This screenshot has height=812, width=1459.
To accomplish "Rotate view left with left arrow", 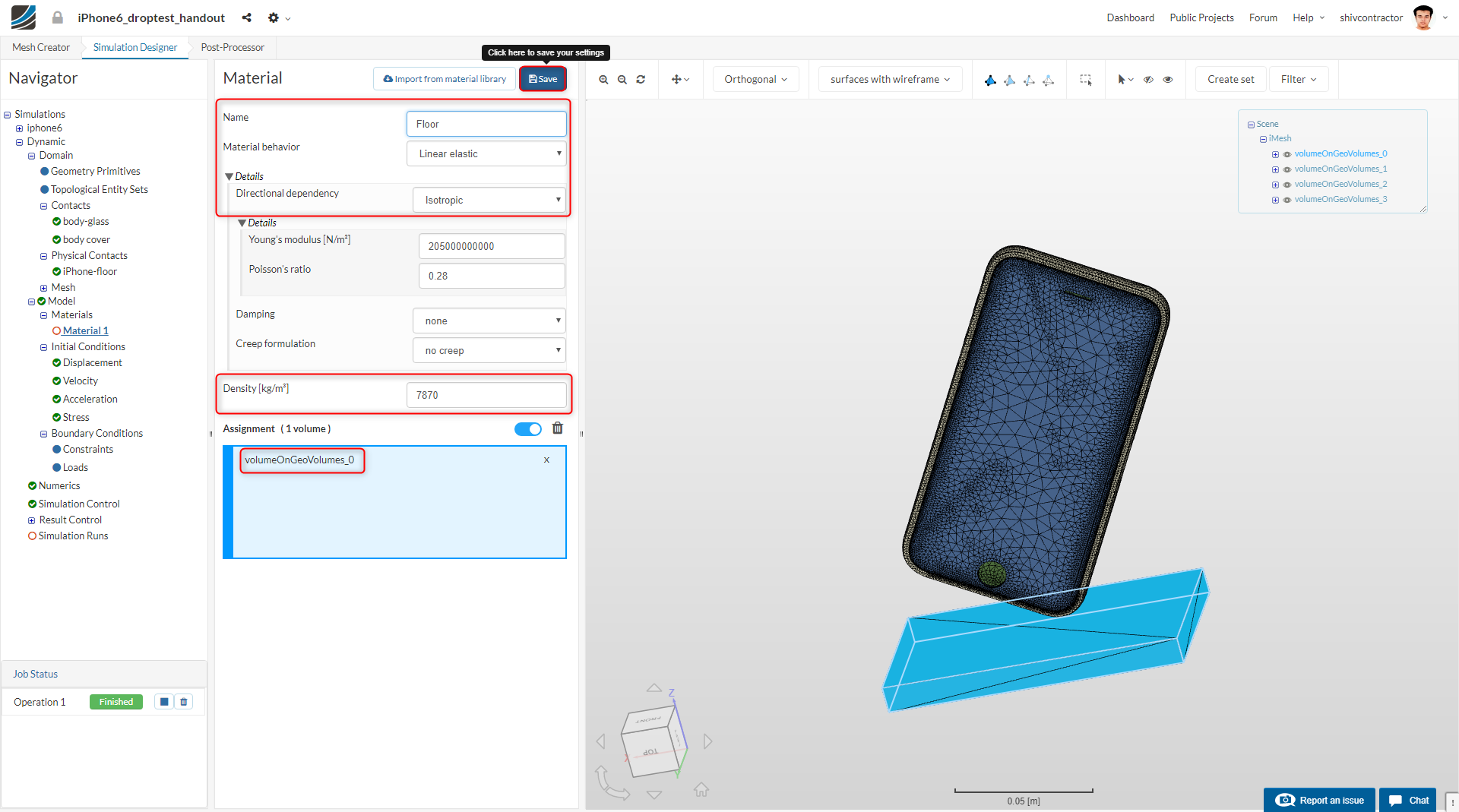I will click(x=601, y=741).
